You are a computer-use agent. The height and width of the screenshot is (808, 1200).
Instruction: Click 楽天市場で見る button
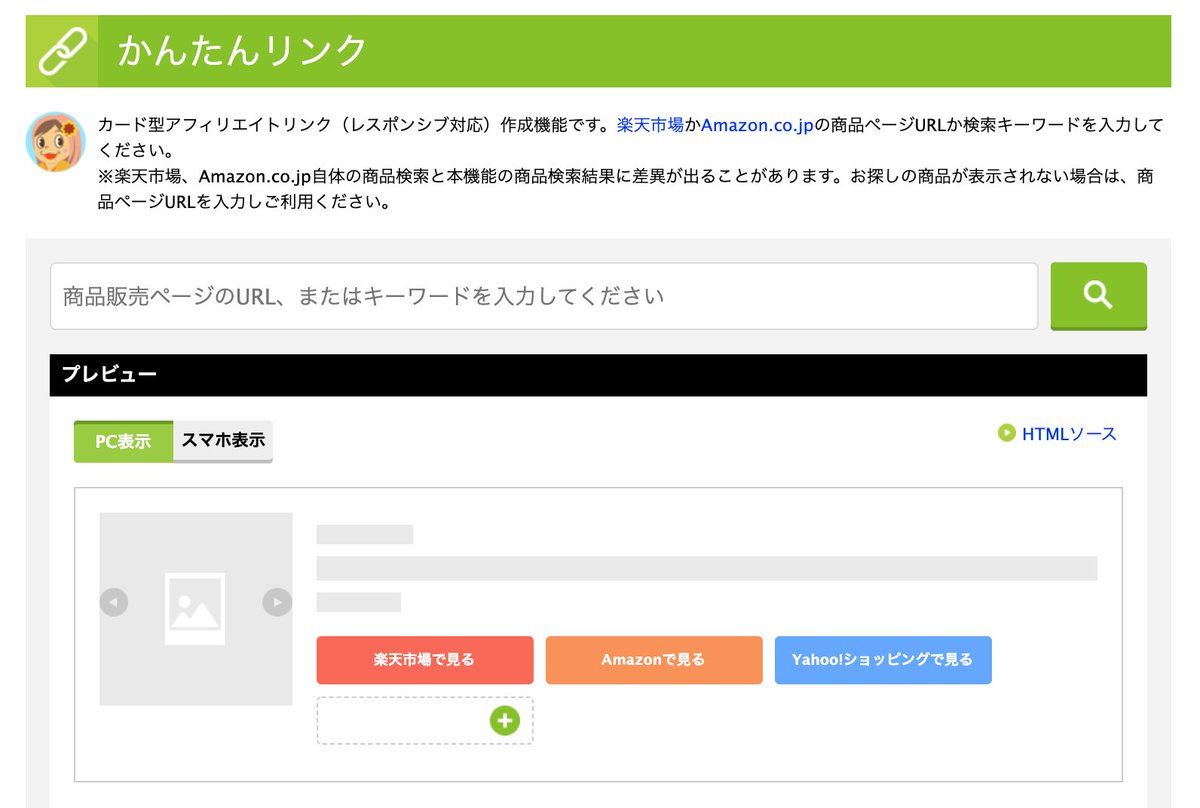424,660
